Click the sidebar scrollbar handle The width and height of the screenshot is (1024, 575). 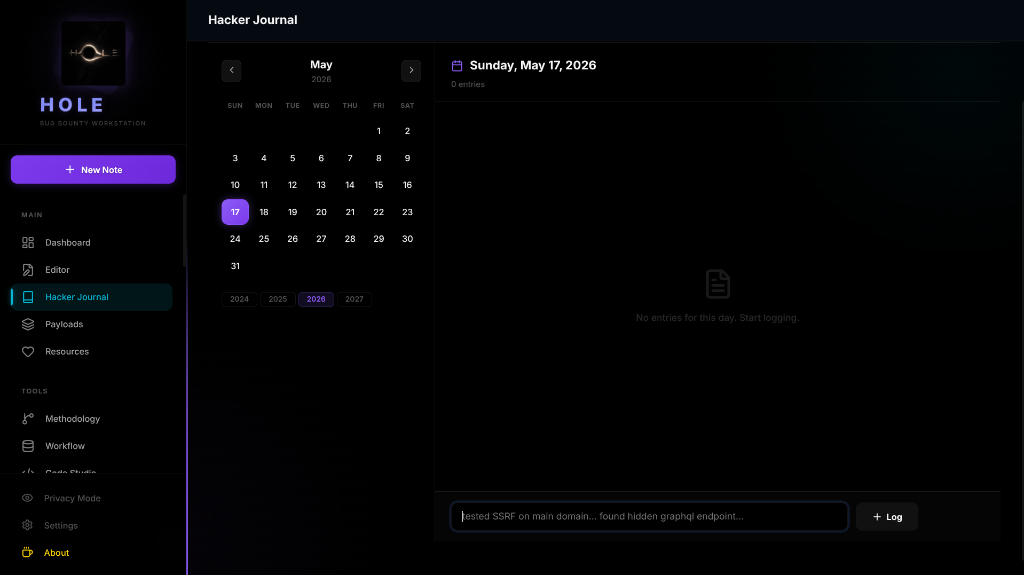coord(185,231)
